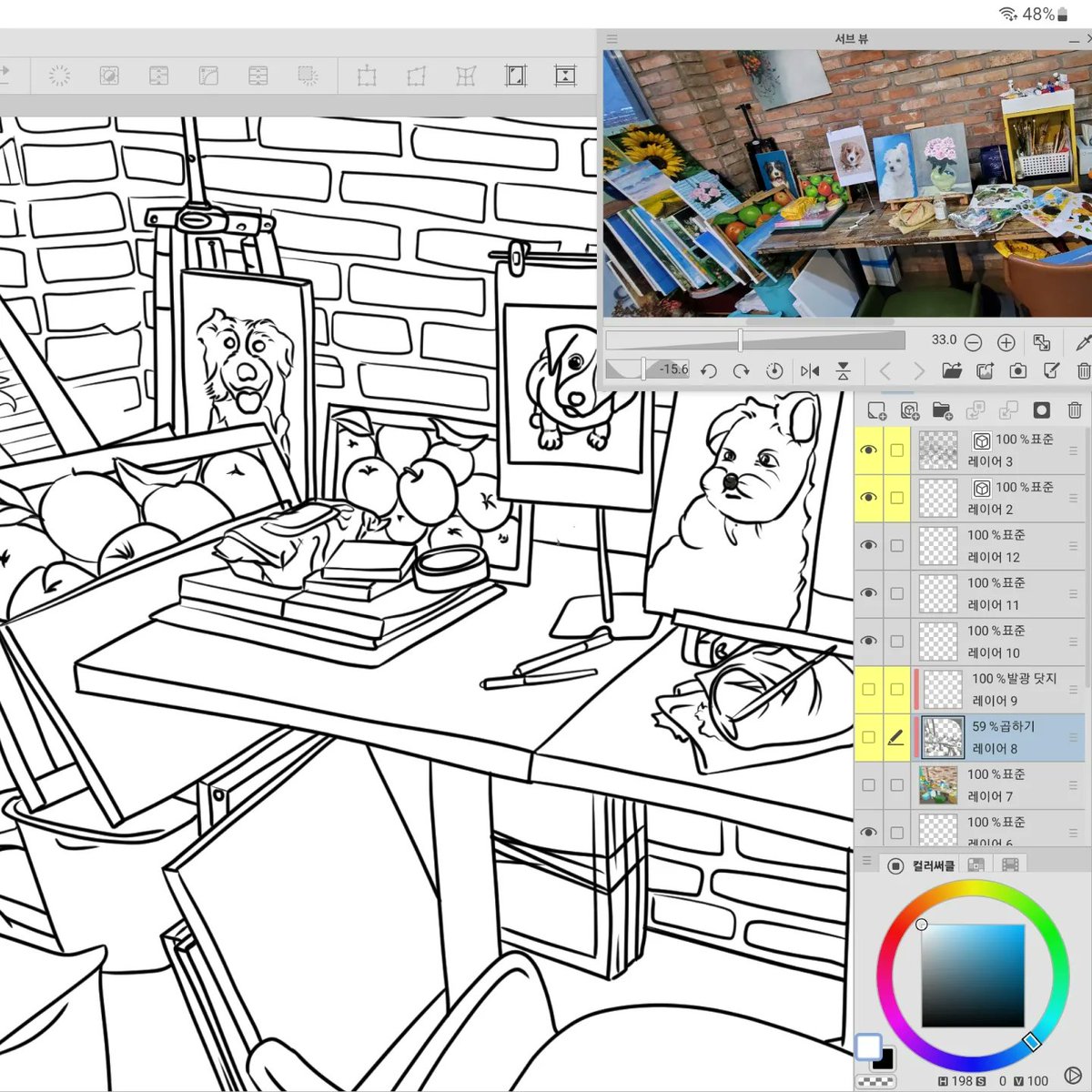Toggle HSV mode with the play-triangle icon
This screenshot has height=1092, width=1092.
(x=1073, y=1077)
